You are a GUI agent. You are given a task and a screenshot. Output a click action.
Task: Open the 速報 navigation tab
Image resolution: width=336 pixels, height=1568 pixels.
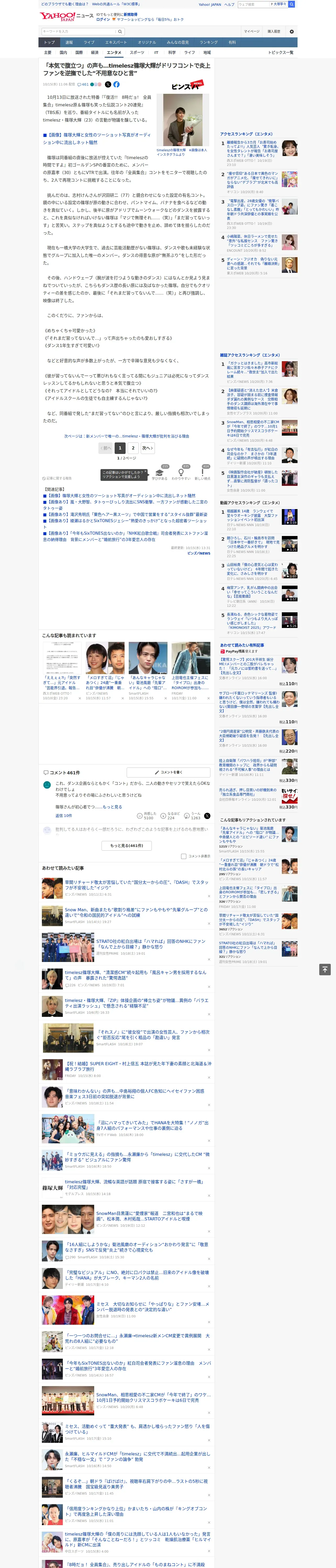(x=69, y=43)
